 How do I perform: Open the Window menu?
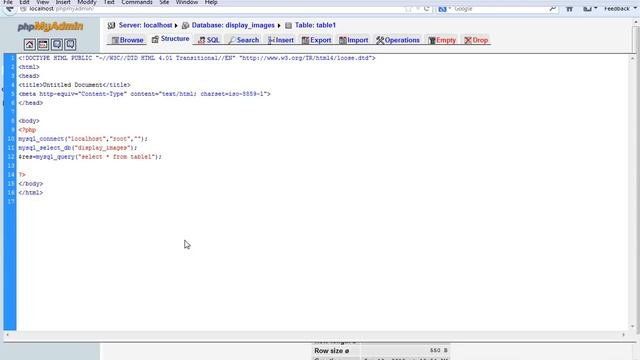click(187, 2)
